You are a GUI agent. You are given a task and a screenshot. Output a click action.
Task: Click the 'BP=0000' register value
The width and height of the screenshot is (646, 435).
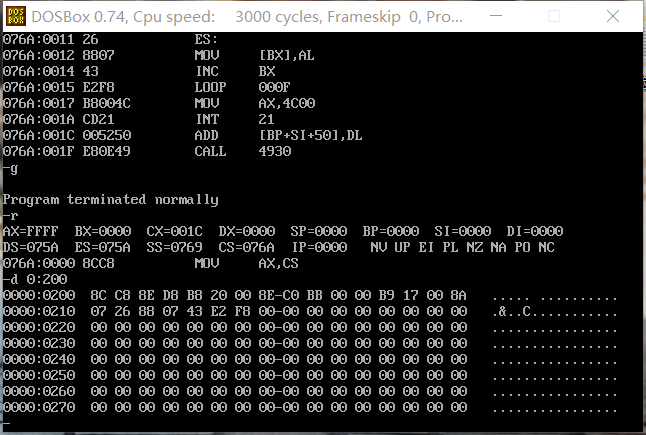(x=391, y=231)
